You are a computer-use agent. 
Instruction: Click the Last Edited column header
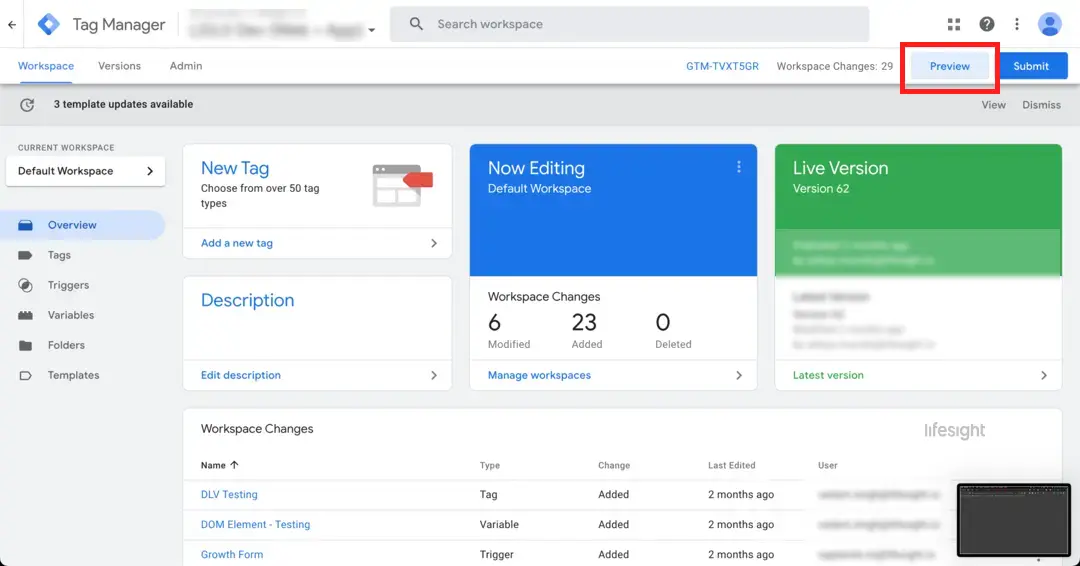coord(731,465)
